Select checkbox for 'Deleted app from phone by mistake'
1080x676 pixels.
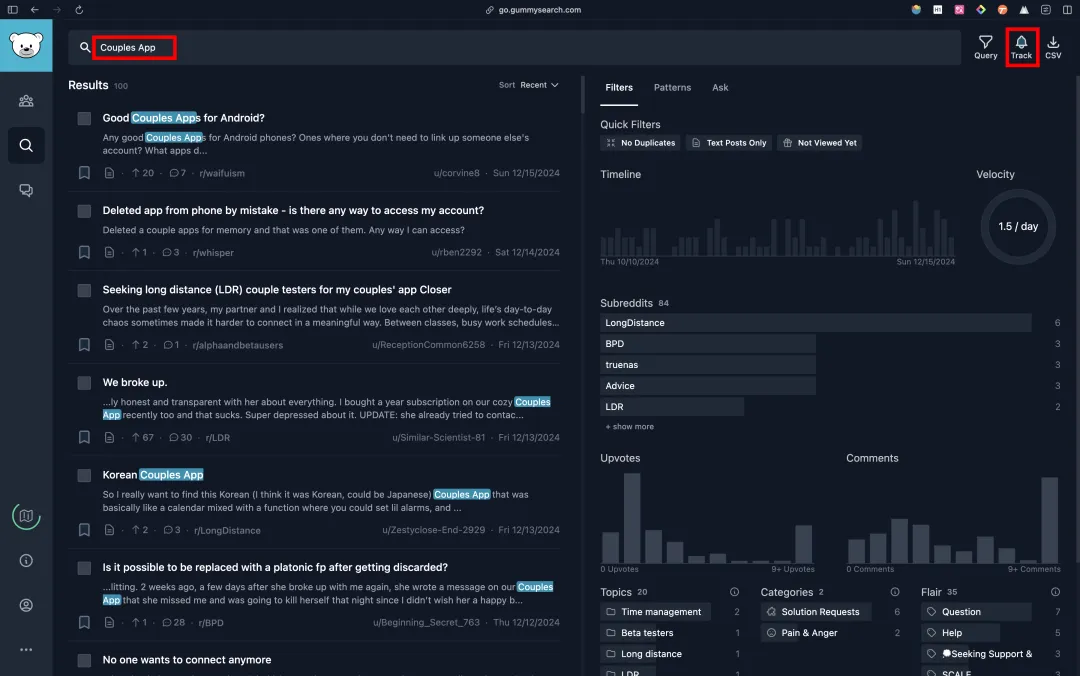(x=84, y=211)
